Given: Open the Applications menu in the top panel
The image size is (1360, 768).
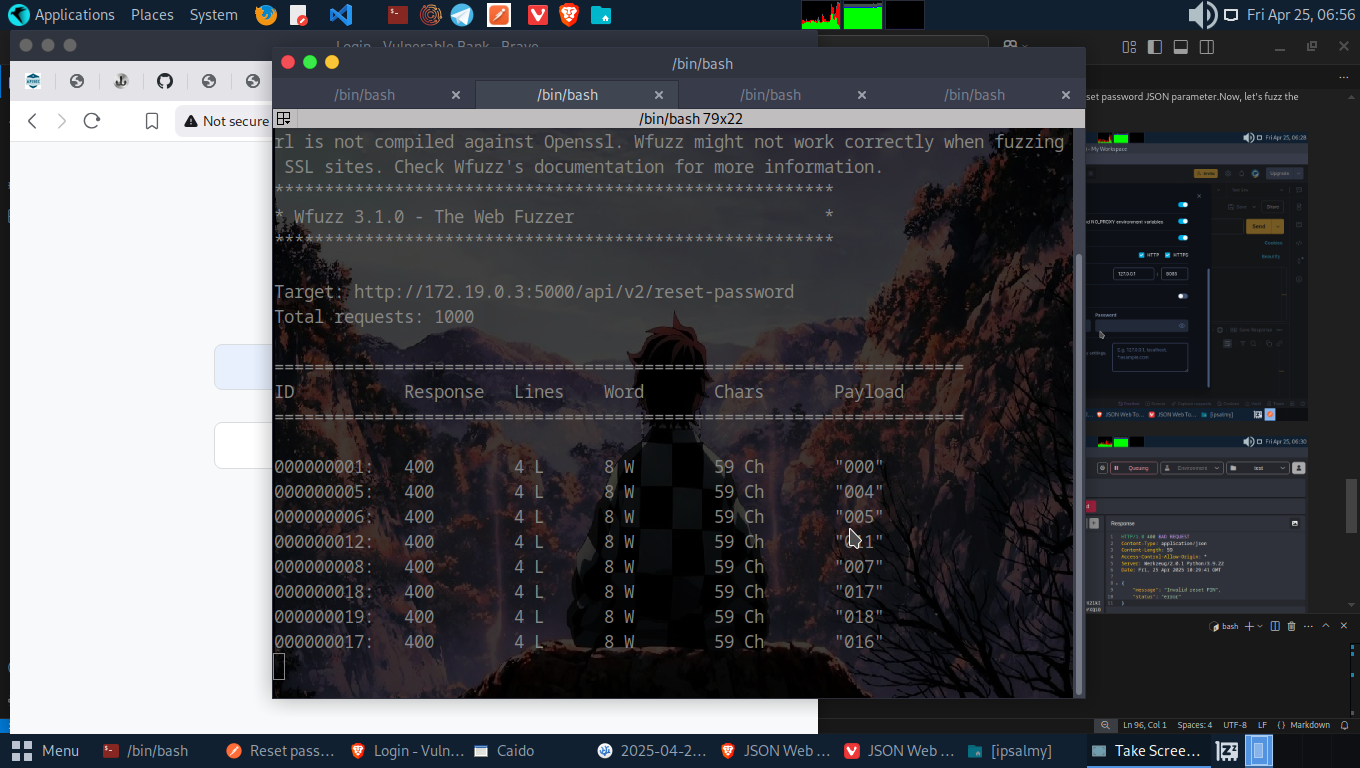Looking at the screenshot, I should pyautogui.click(x=61, y=15).
